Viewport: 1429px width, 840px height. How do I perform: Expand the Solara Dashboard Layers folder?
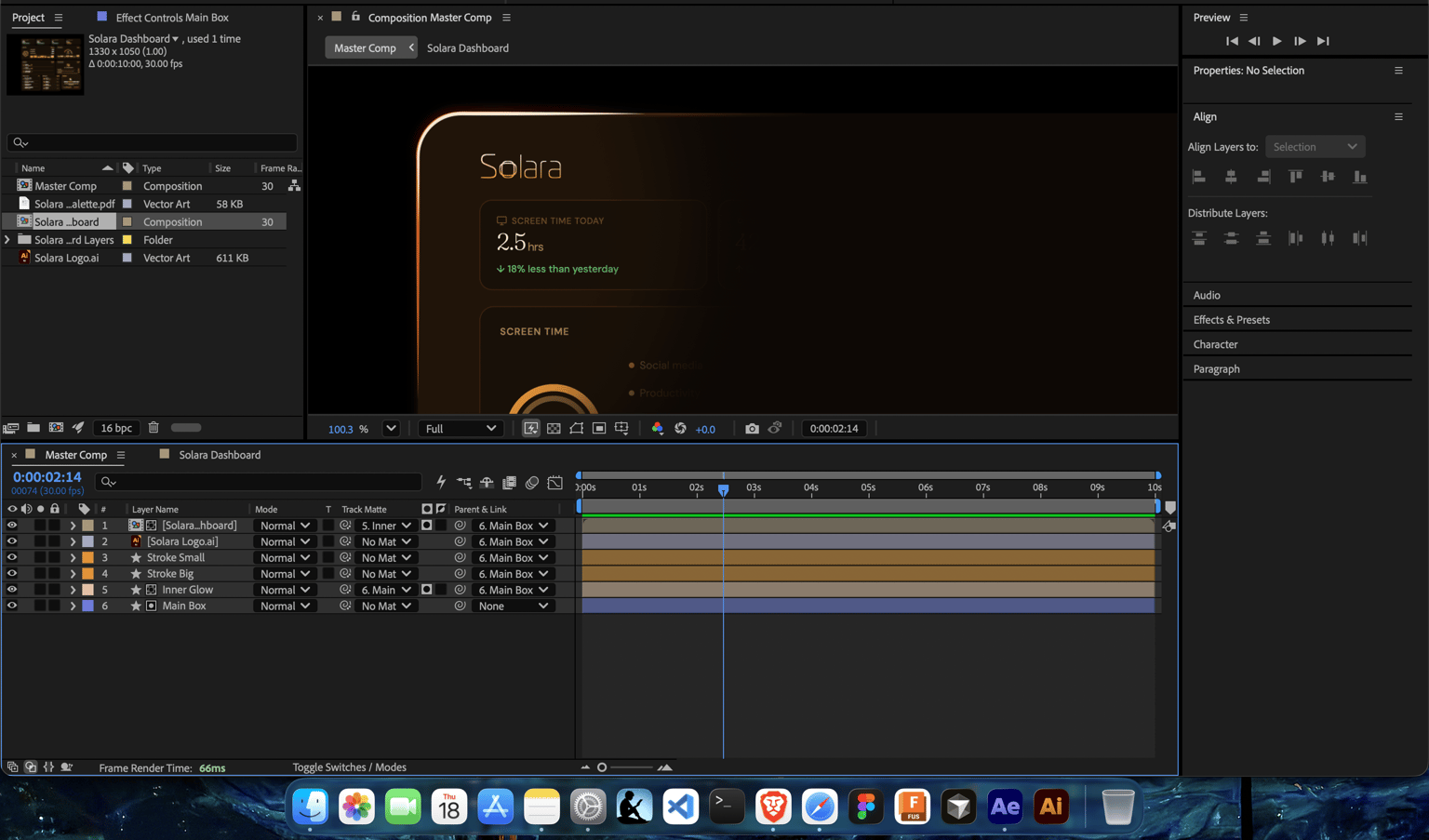(7, 240)
